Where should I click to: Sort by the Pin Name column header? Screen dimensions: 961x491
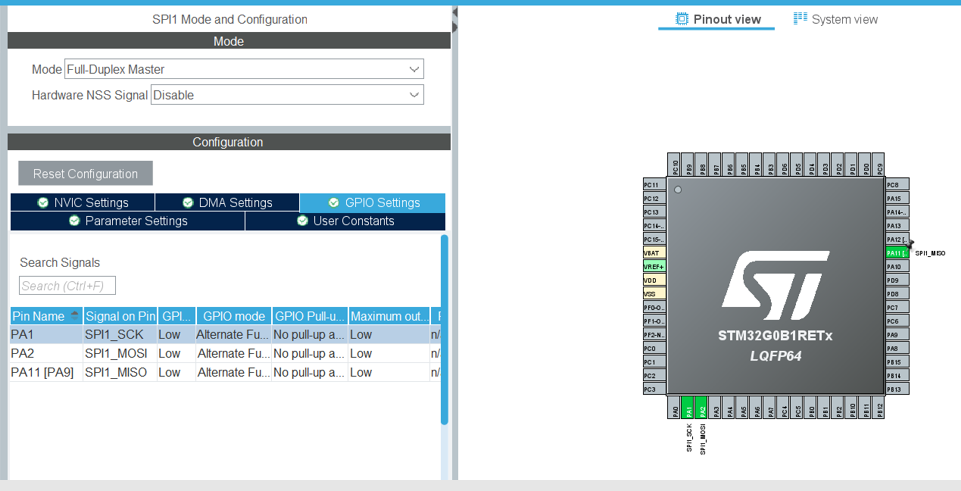(47, 316)
